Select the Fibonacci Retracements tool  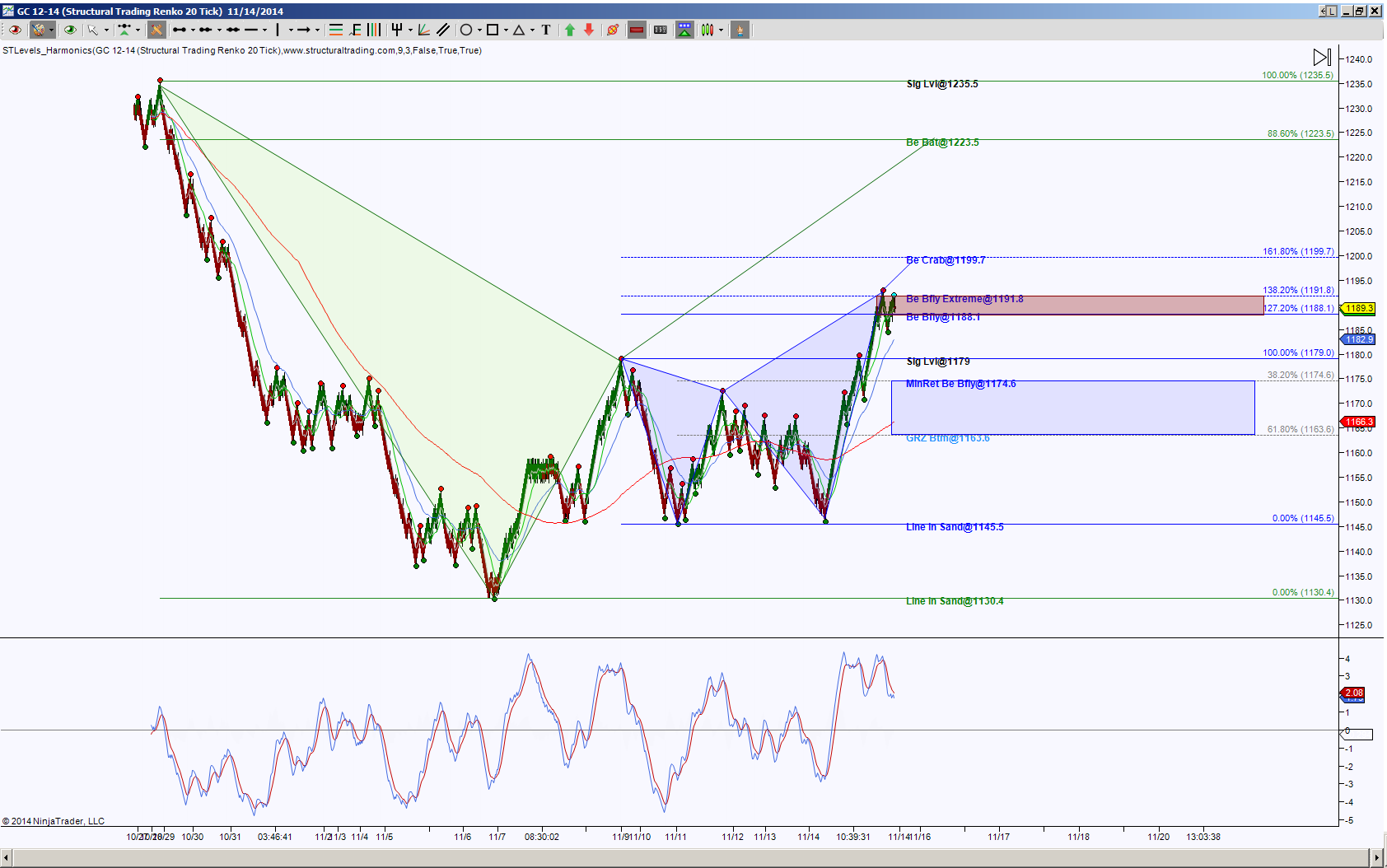(336, 30)
